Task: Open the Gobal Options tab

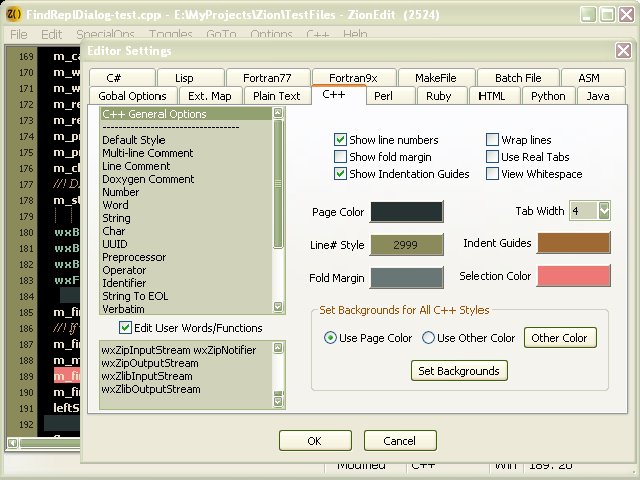Action: point(132,96)
